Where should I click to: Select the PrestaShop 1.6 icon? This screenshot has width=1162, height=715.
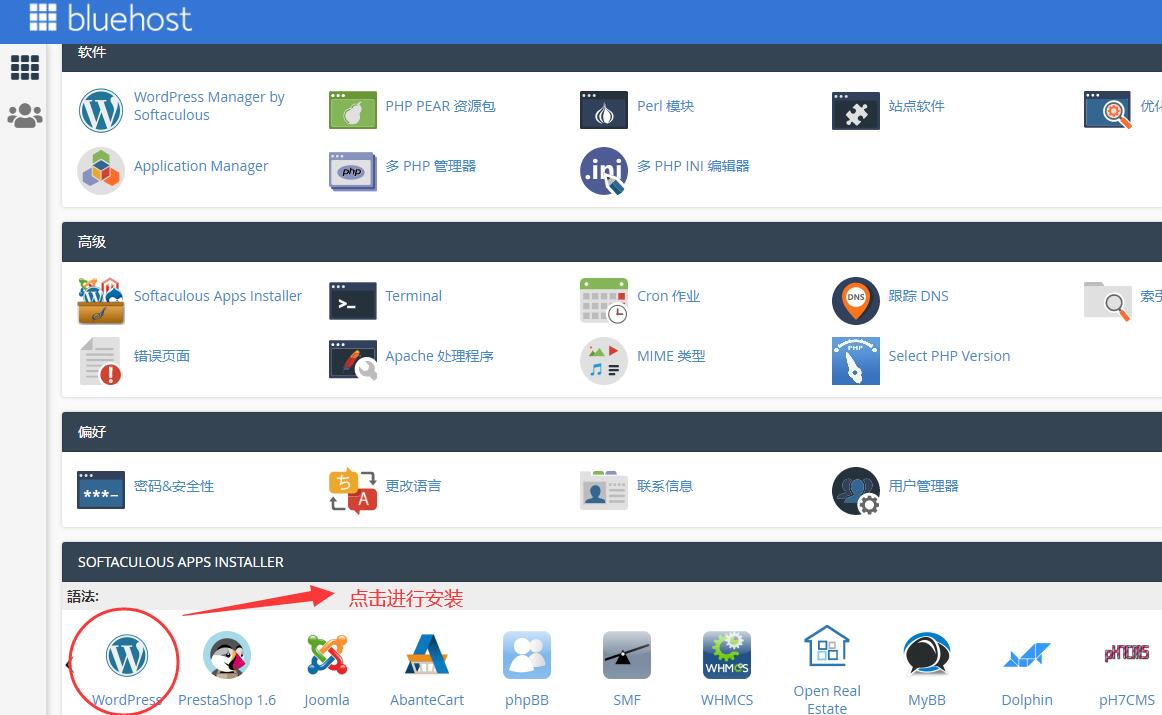(227, 656)
